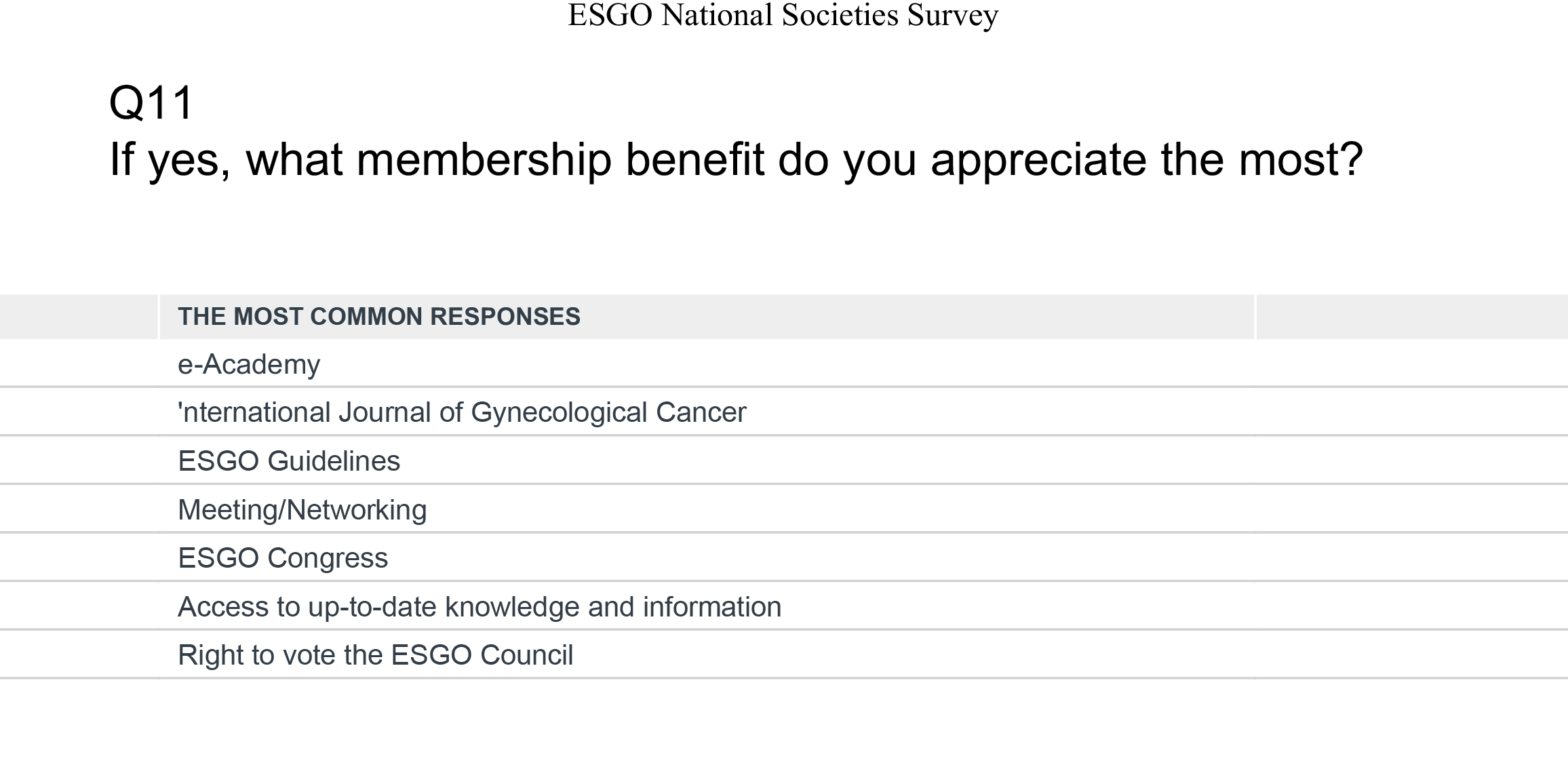The height and width of the screenshot is (765, 1568).
Task: Select Access to up-to-date knowledge row
Action: point(784,606)
